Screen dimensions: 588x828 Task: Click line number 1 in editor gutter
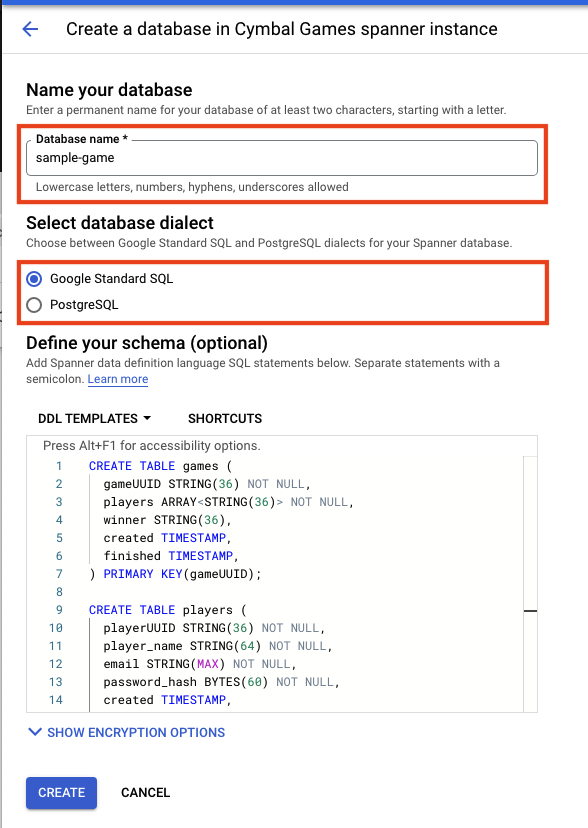click(59, 466)
